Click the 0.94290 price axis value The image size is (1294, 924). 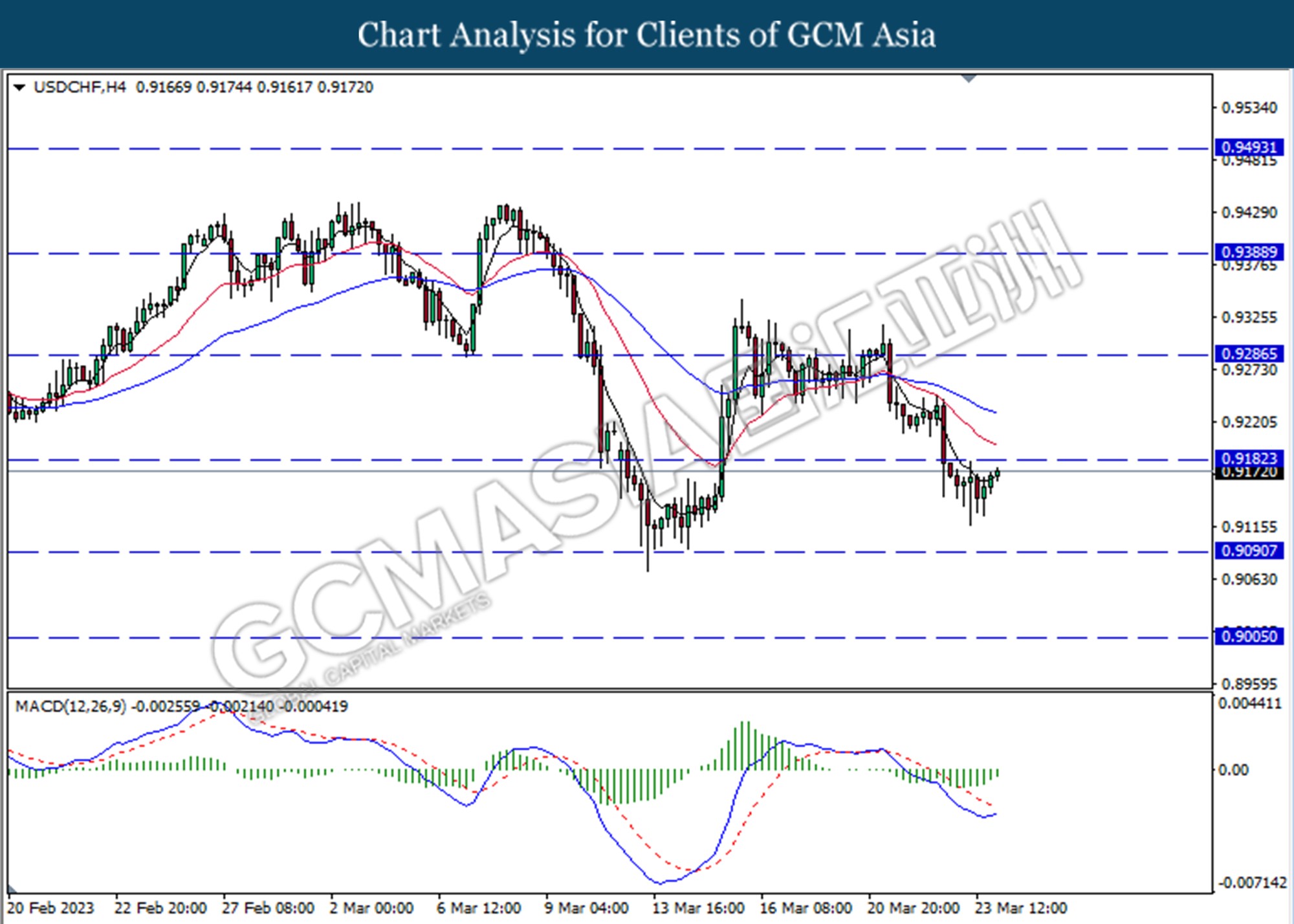tap(1249, 213)
